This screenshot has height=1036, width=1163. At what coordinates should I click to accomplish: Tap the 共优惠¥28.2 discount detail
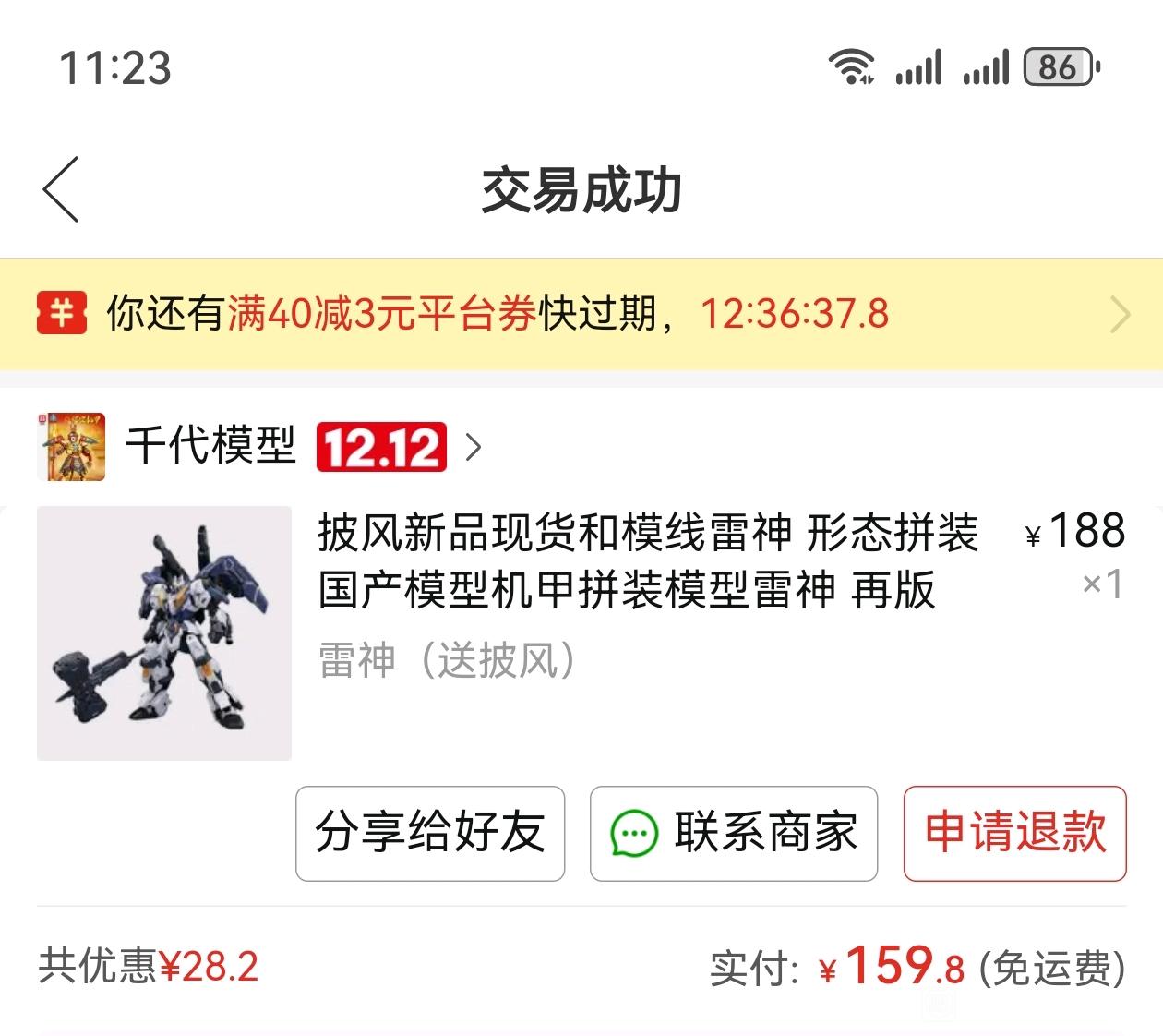coord(149,967)
